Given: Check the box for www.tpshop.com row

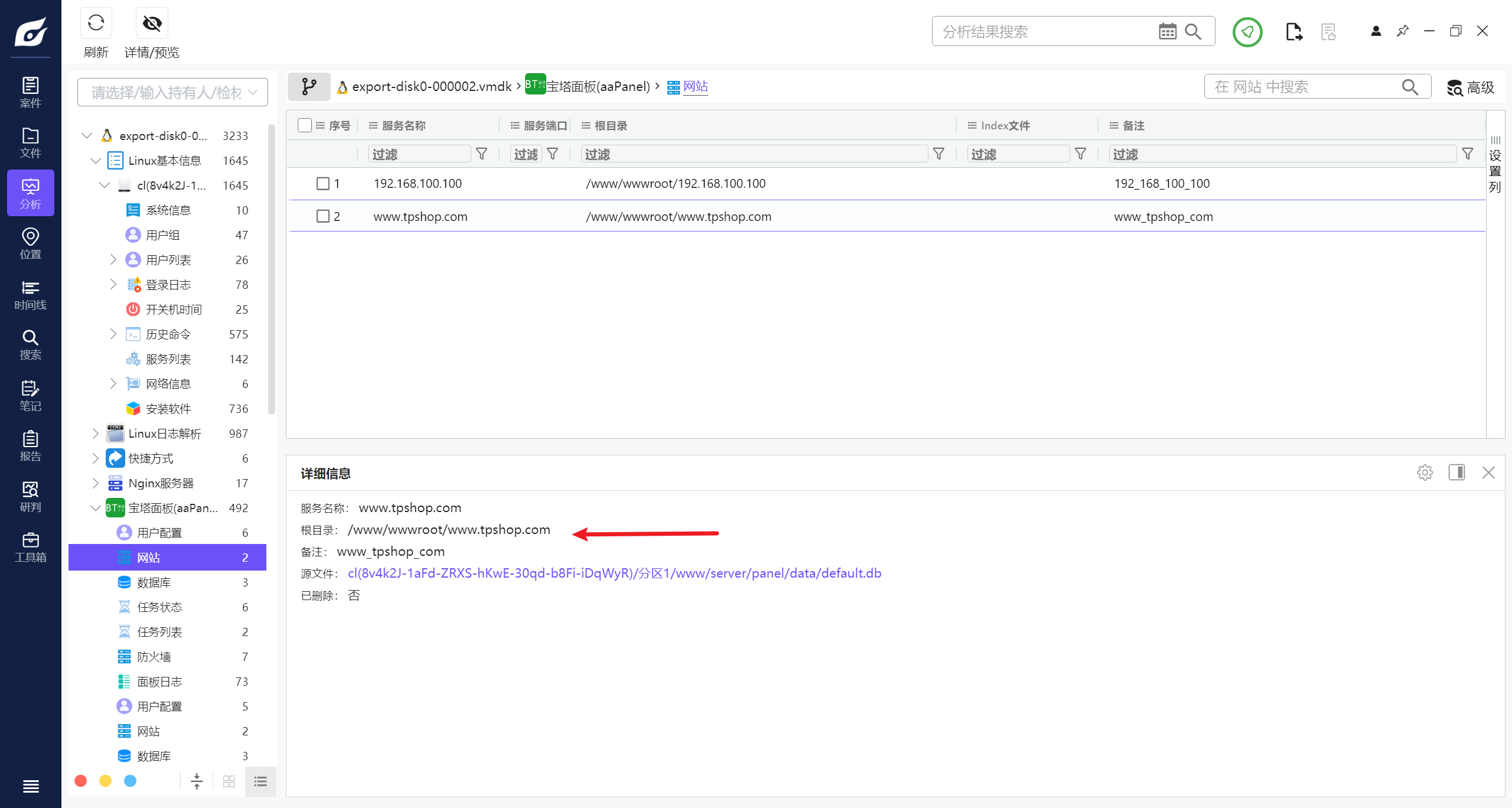Looking at the screenshot, I should (323, 217).
